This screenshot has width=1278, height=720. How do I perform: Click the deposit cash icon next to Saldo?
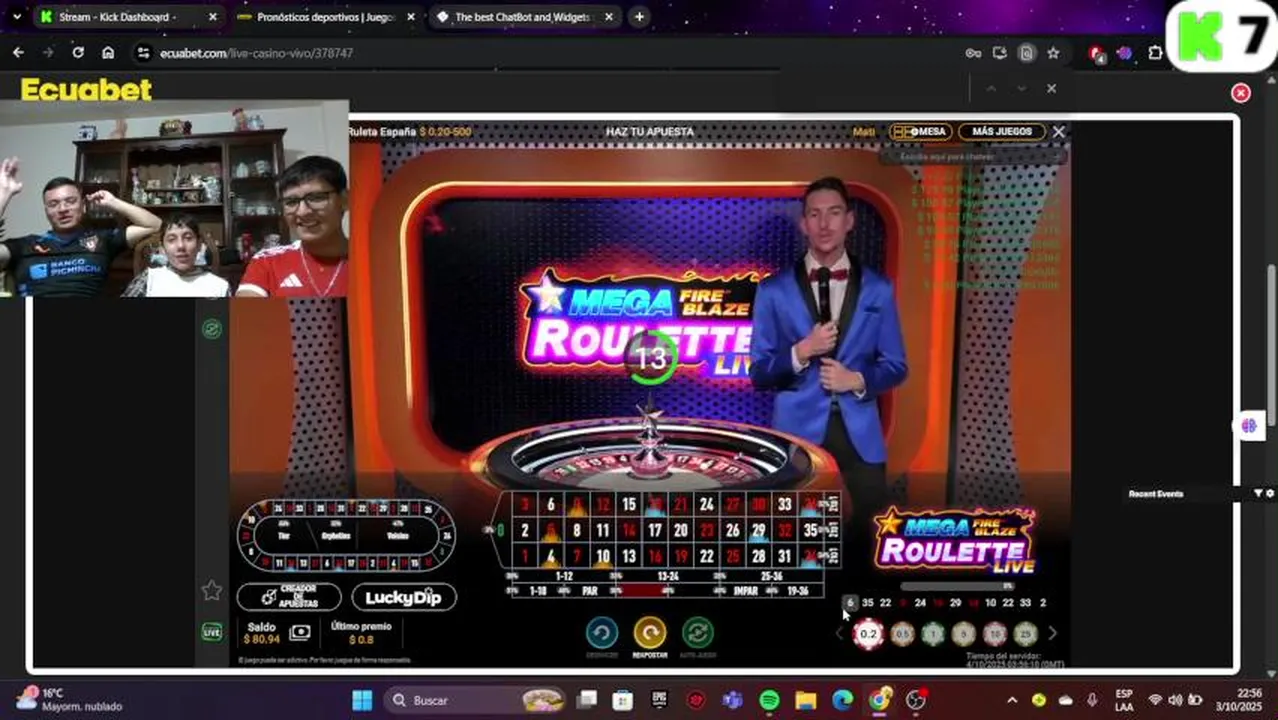point(300,633)
